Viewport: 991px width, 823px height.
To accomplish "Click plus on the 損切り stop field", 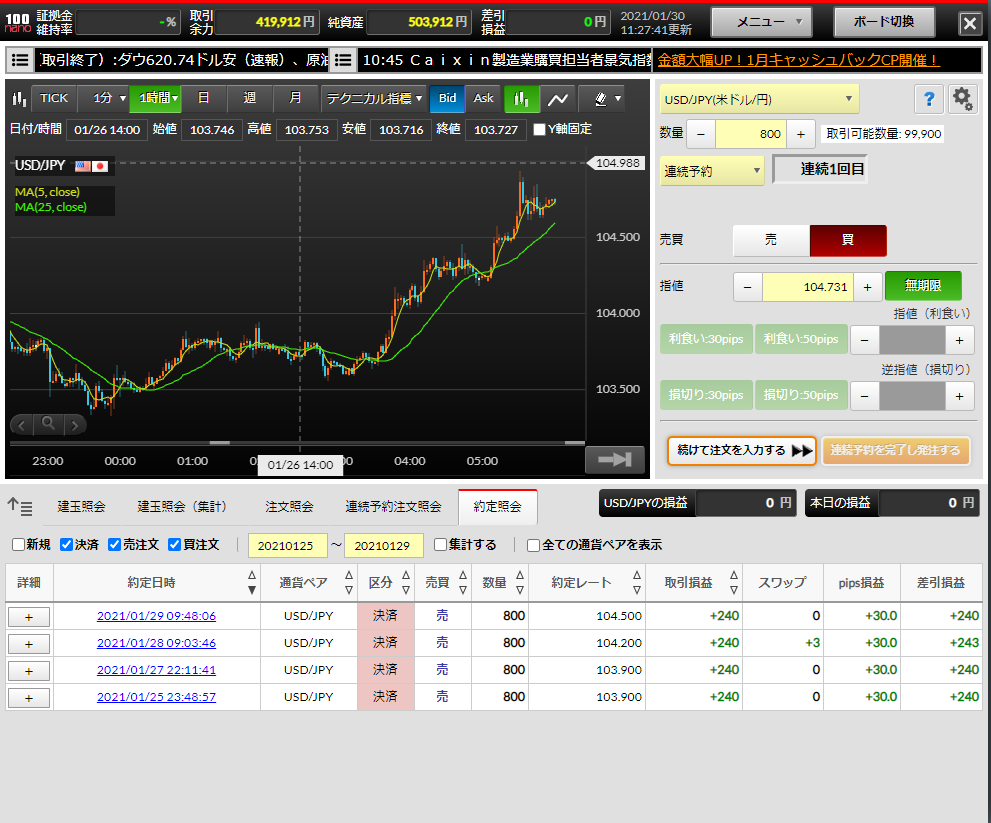I will coord(959,396).
